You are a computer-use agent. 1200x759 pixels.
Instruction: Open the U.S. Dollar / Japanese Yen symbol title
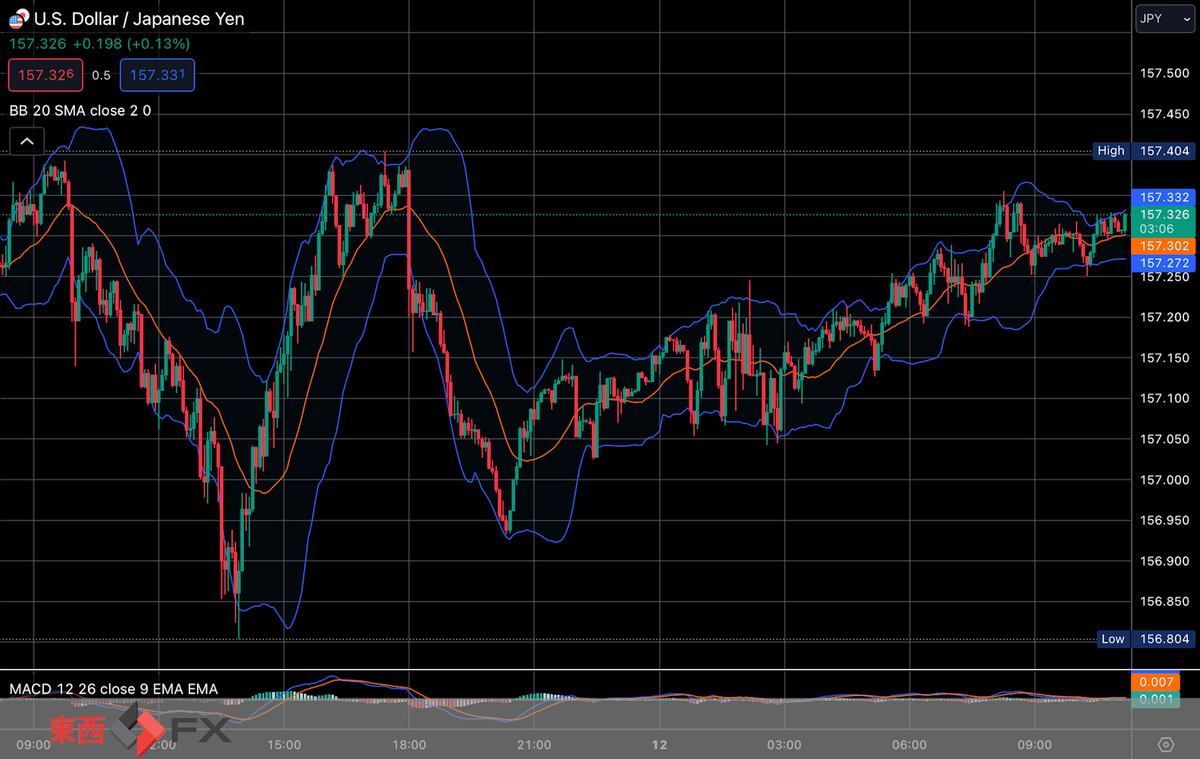point(139,19)
